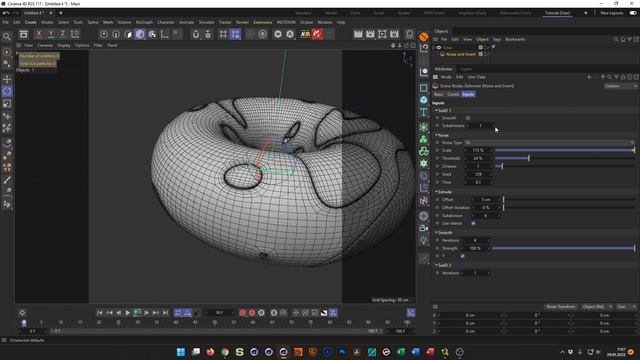Open Object menu in Objects manager
This screenshot has height=360, width=640.
coord(482,39)
